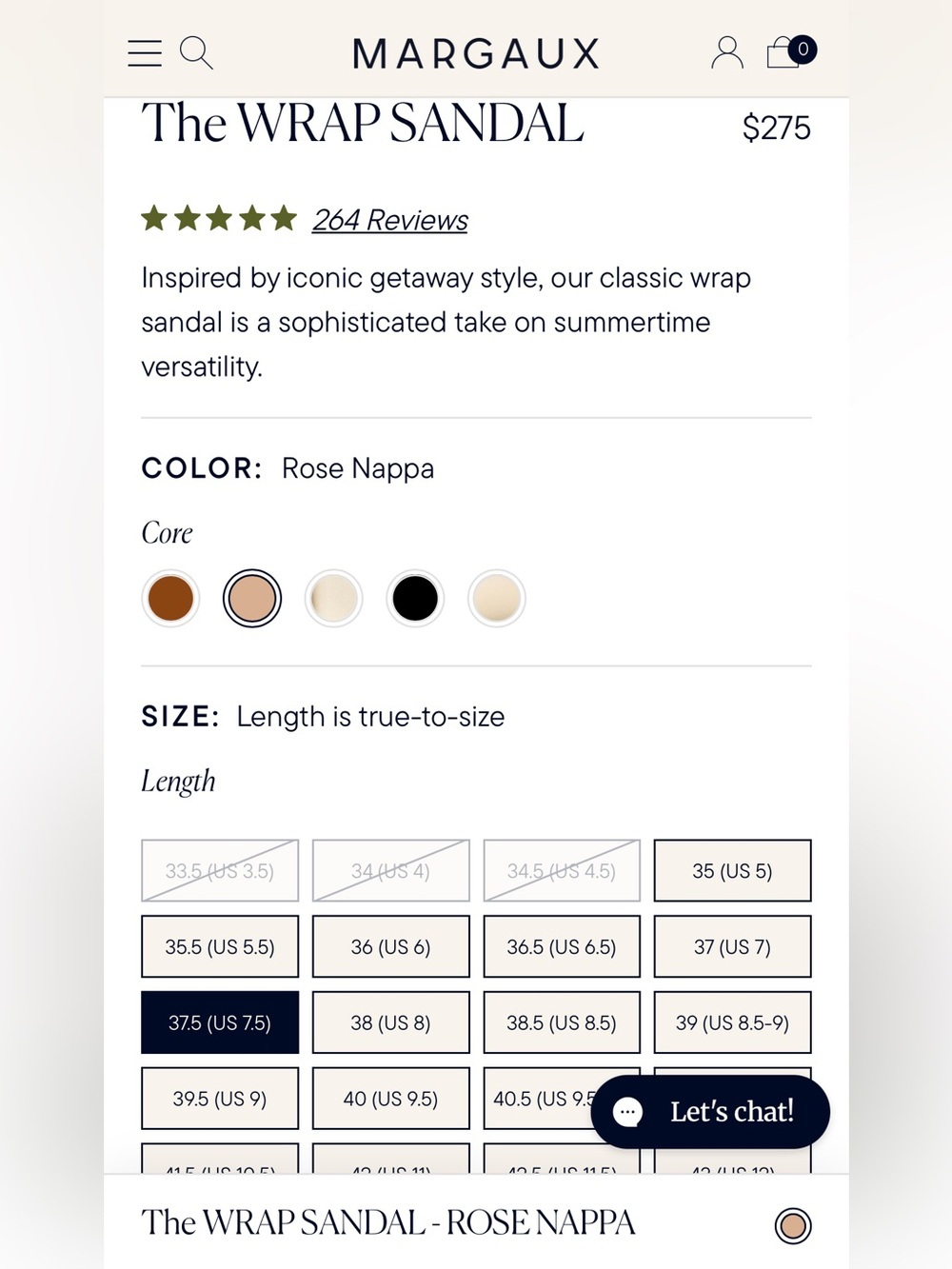Screen dimensions: 952x1269
Task: Select the black color swatch
Action: coord(415,599)
